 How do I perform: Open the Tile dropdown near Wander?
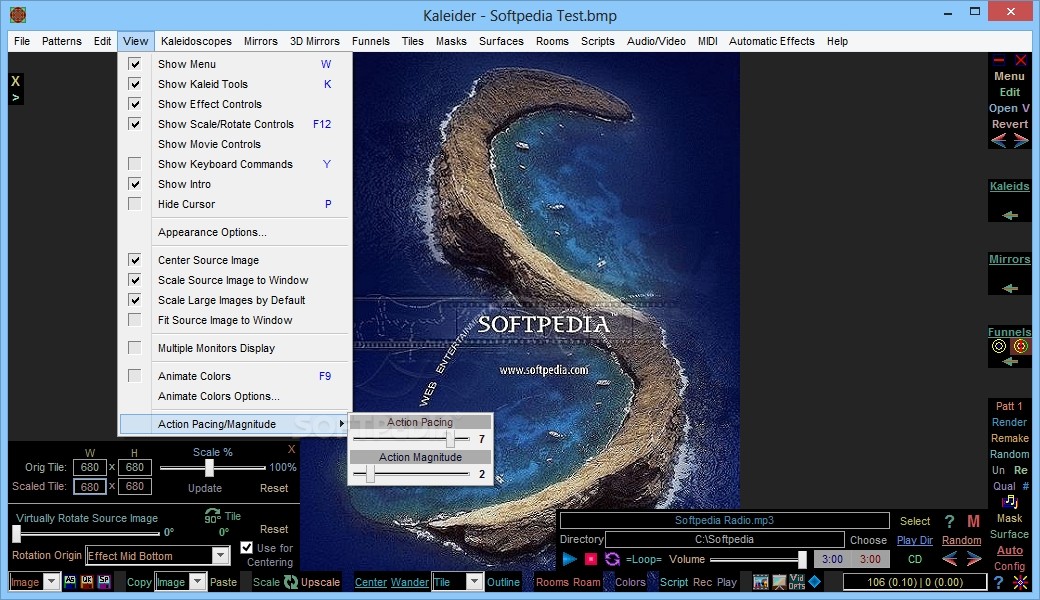(474, 582)
